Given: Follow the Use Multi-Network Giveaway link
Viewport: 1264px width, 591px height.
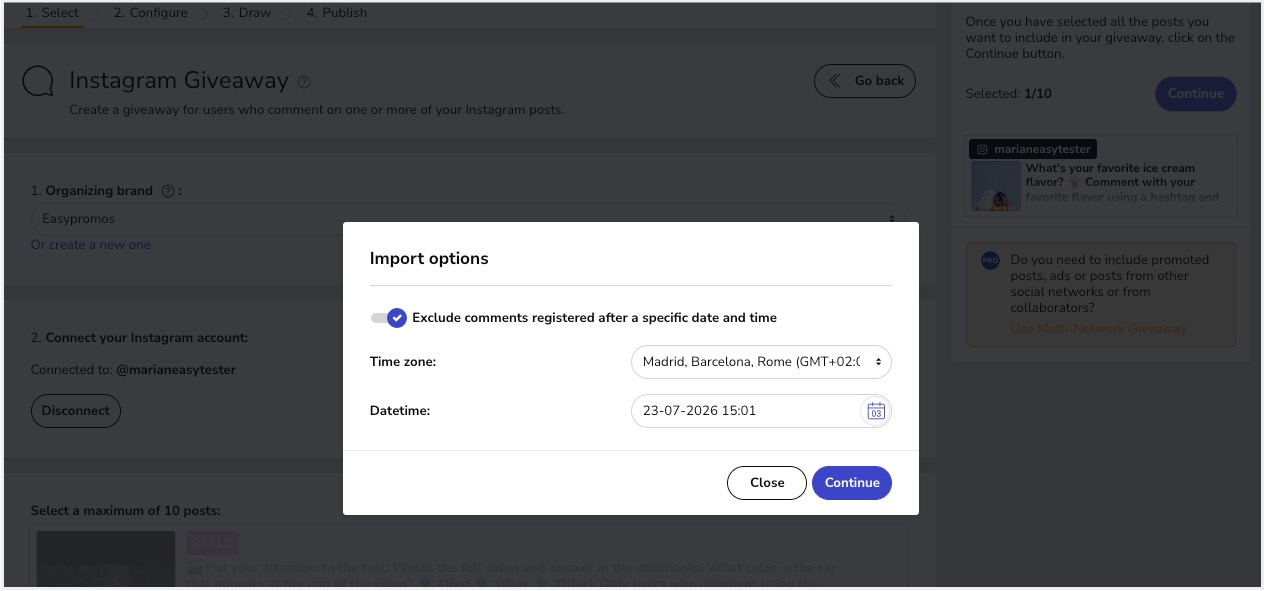Looking at the screenshot, I should (1098, 329).
